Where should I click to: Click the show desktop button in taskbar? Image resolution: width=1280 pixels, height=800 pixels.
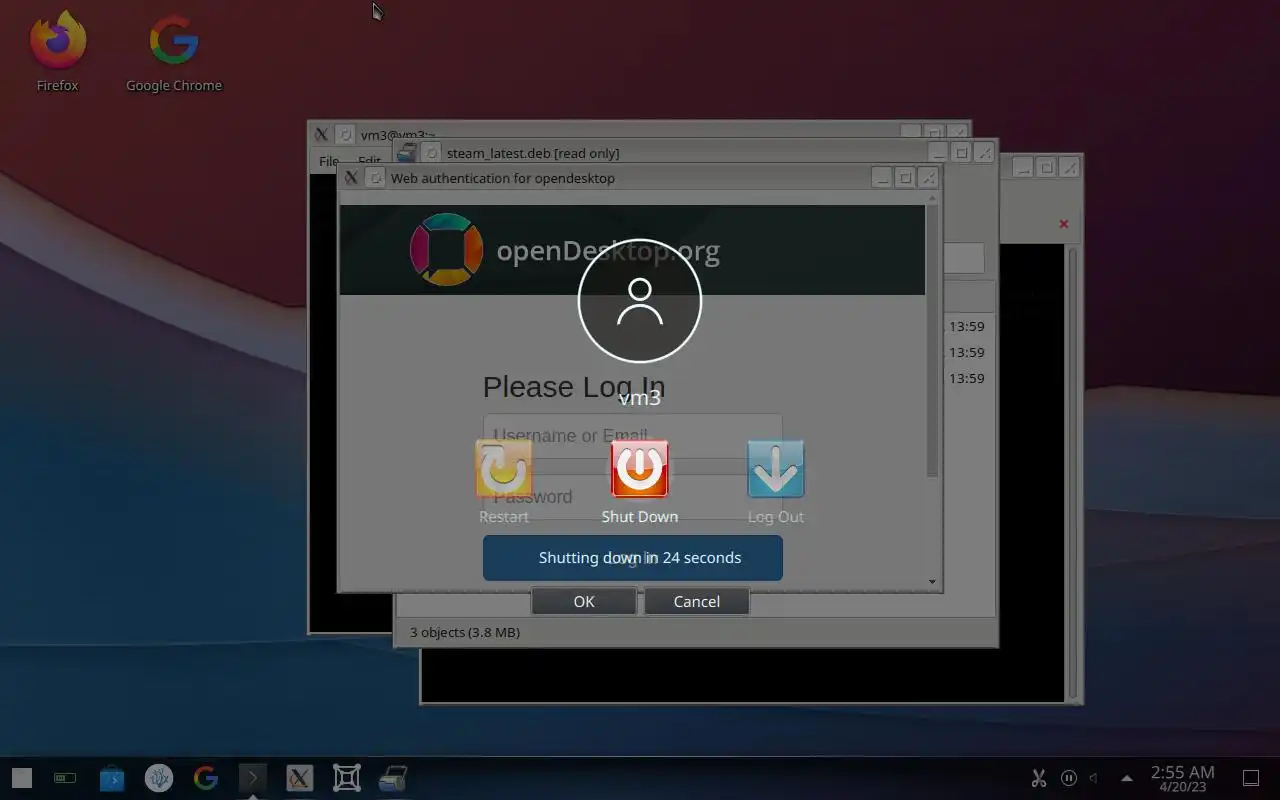tap(1250, 778)
